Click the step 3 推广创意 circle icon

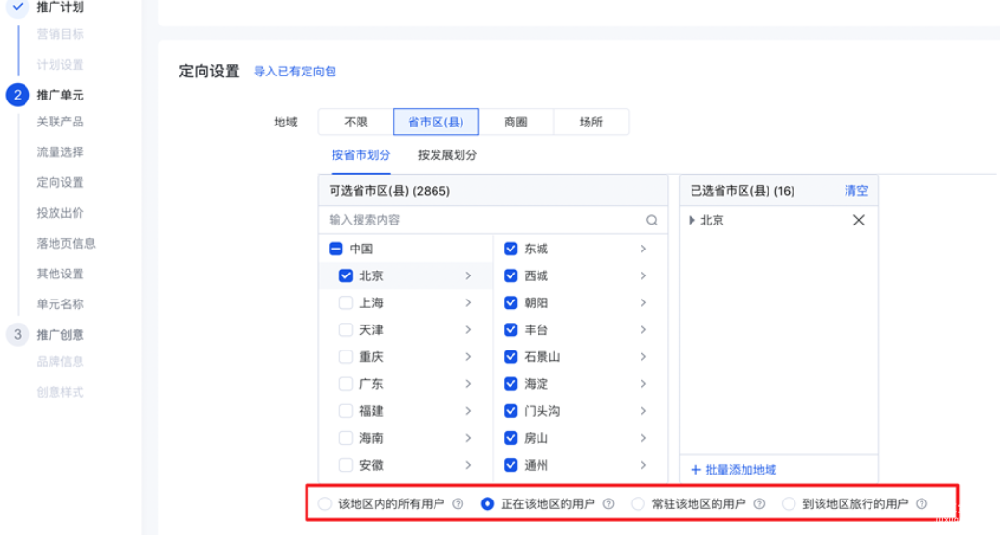click(17, 334)
